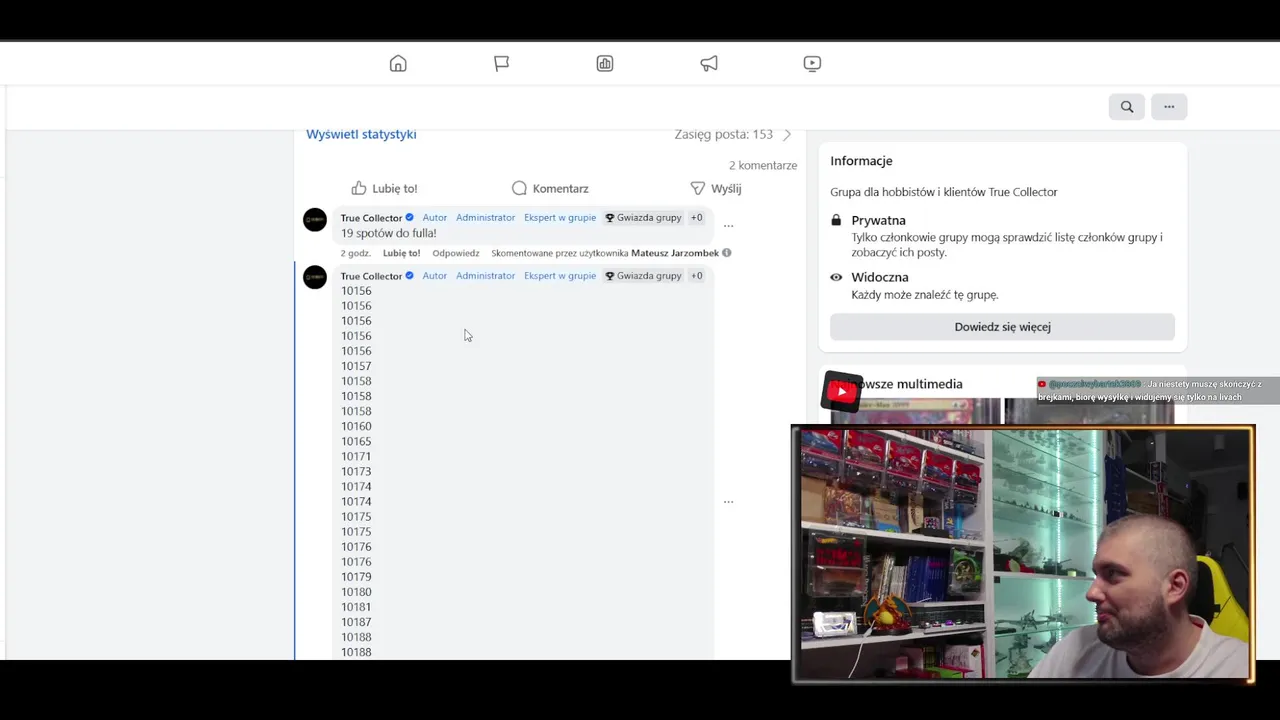Image resolution: width=1280 pixels, height=720 pixels.
Task: Click the Wyślij share button
Action: pyautogui.click(x=716, y=188)
